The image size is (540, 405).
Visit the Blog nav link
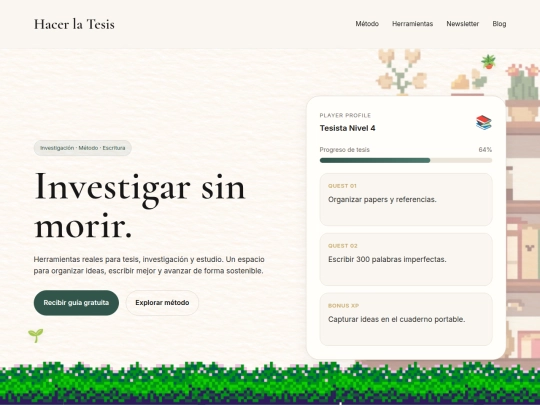click(x=499, y=24)
